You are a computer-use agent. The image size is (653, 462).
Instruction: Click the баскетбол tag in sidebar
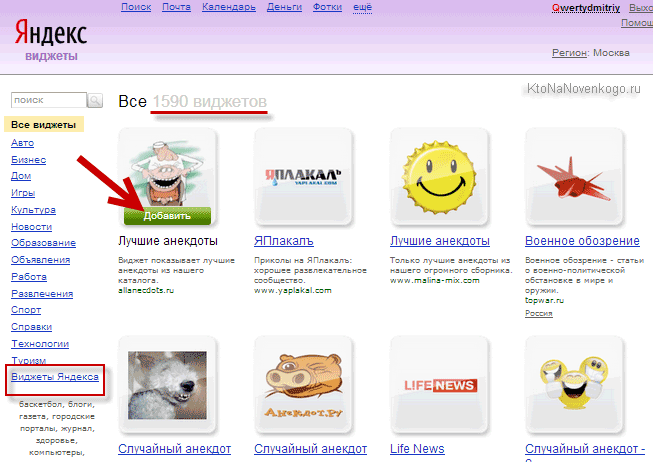coord(42,404)
